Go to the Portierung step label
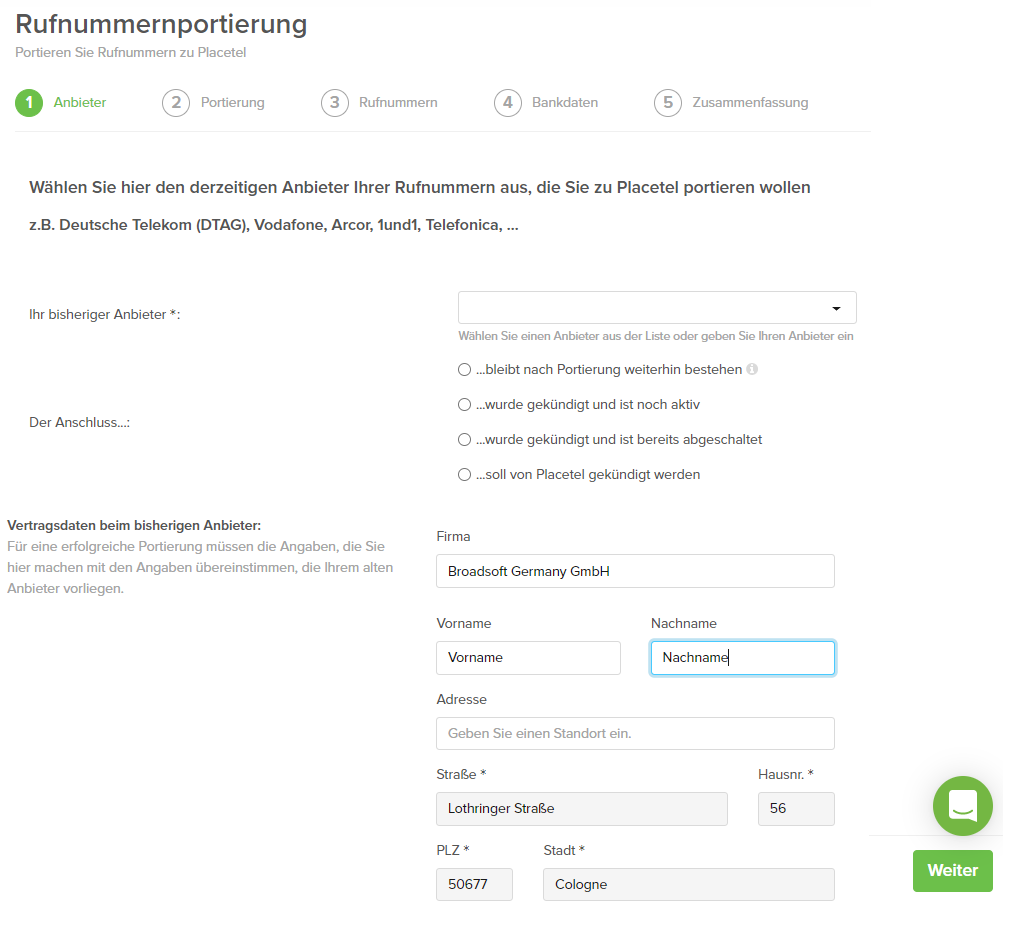 tap(233, 103)
